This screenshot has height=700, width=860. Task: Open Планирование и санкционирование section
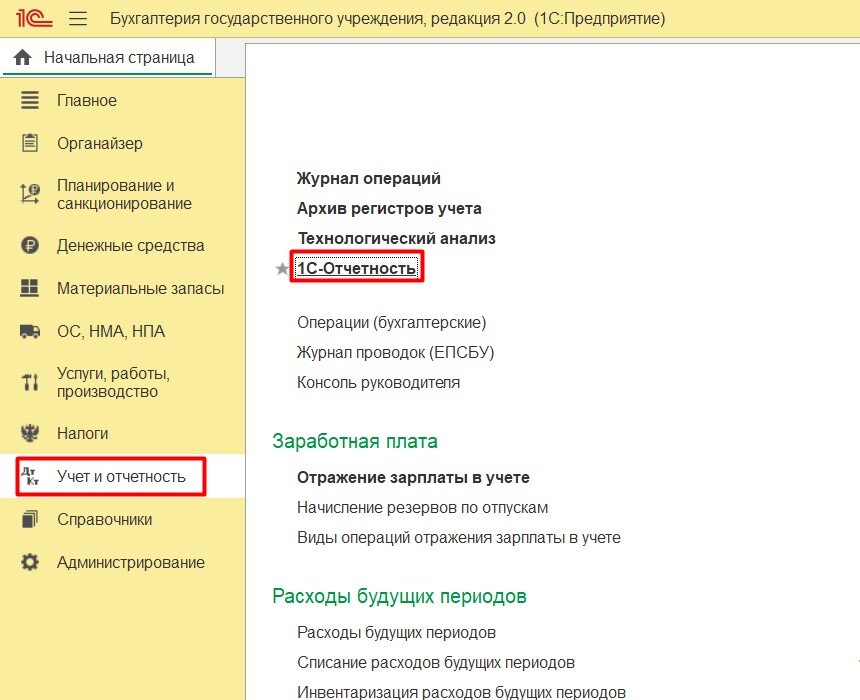125,194
